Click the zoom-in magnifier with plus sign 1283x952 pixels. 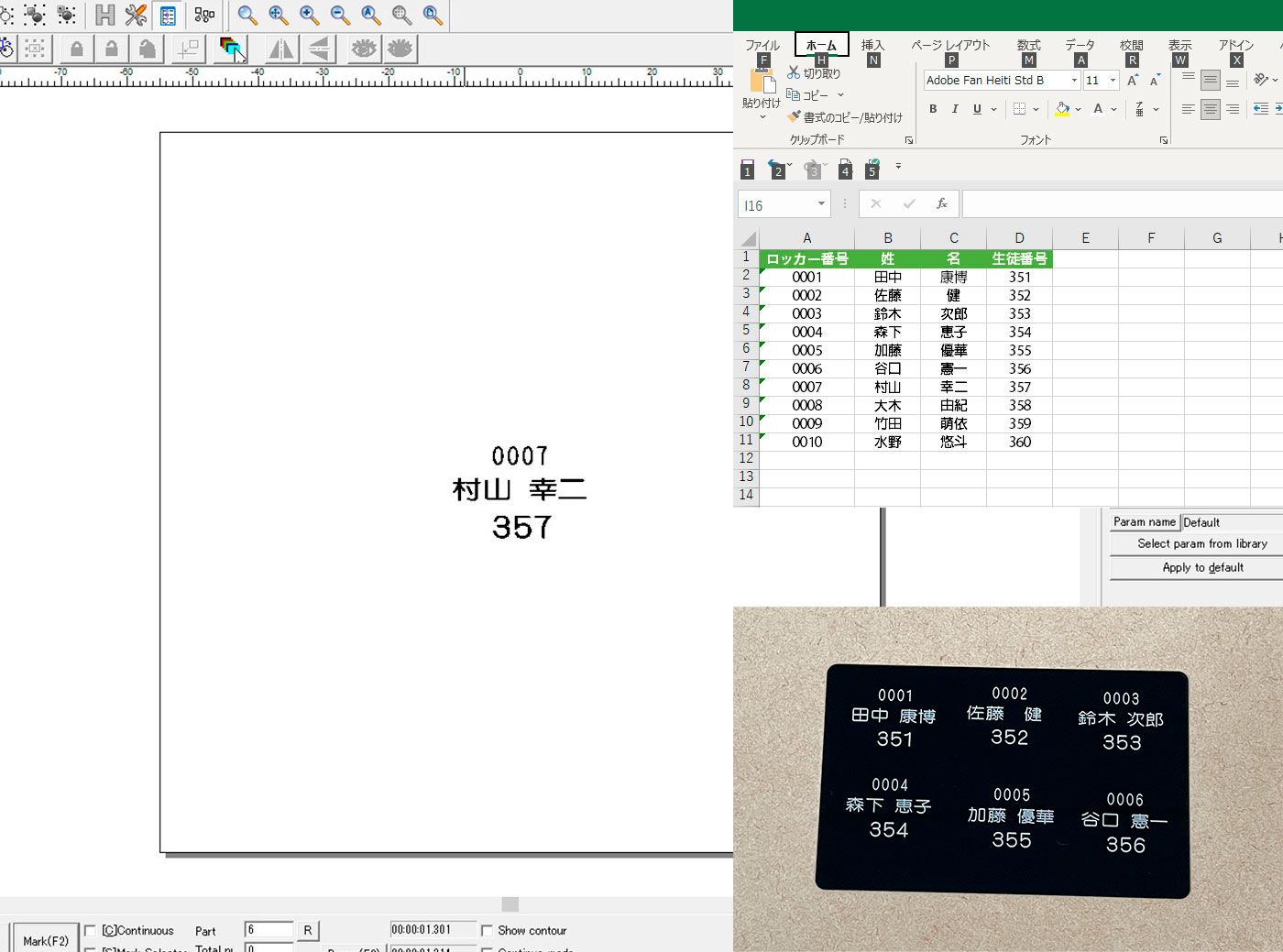point(310,15)
